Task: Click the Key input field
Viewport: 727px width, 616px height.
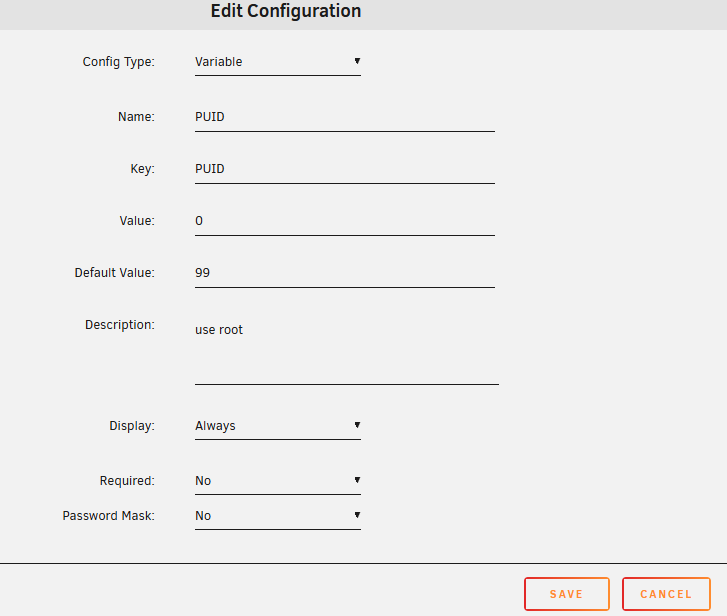Action: click(345, 169)
